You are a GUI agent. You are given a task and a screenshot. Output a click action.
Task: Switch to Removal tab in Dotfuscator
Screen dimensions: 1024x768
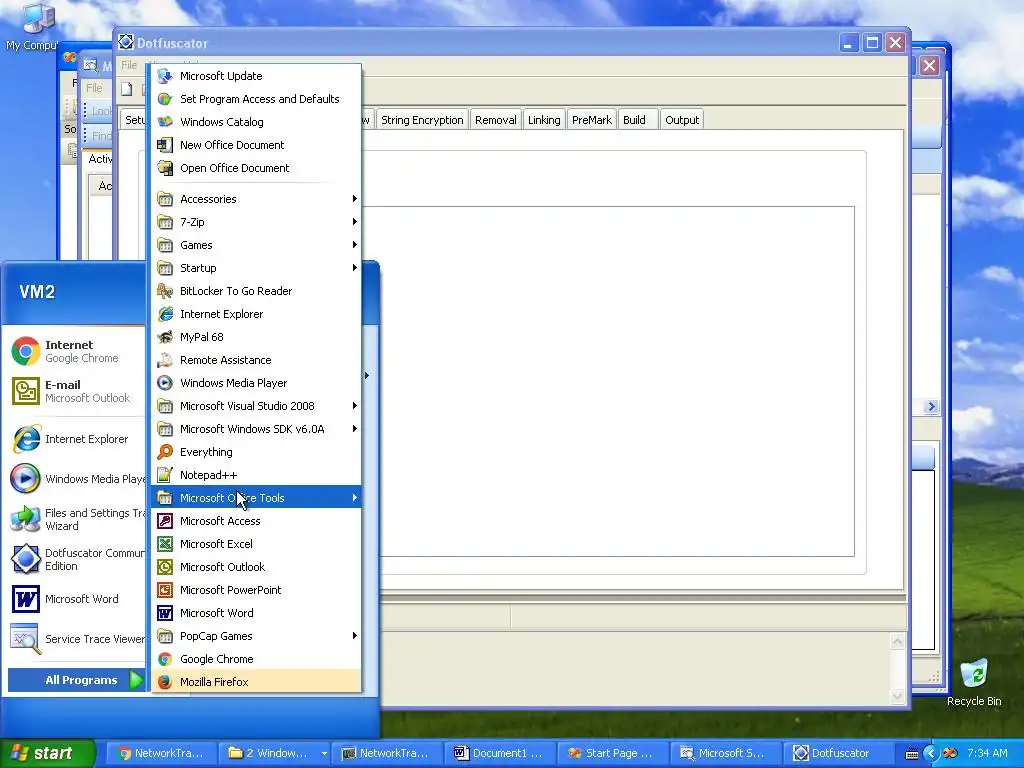tap(496, 120)
